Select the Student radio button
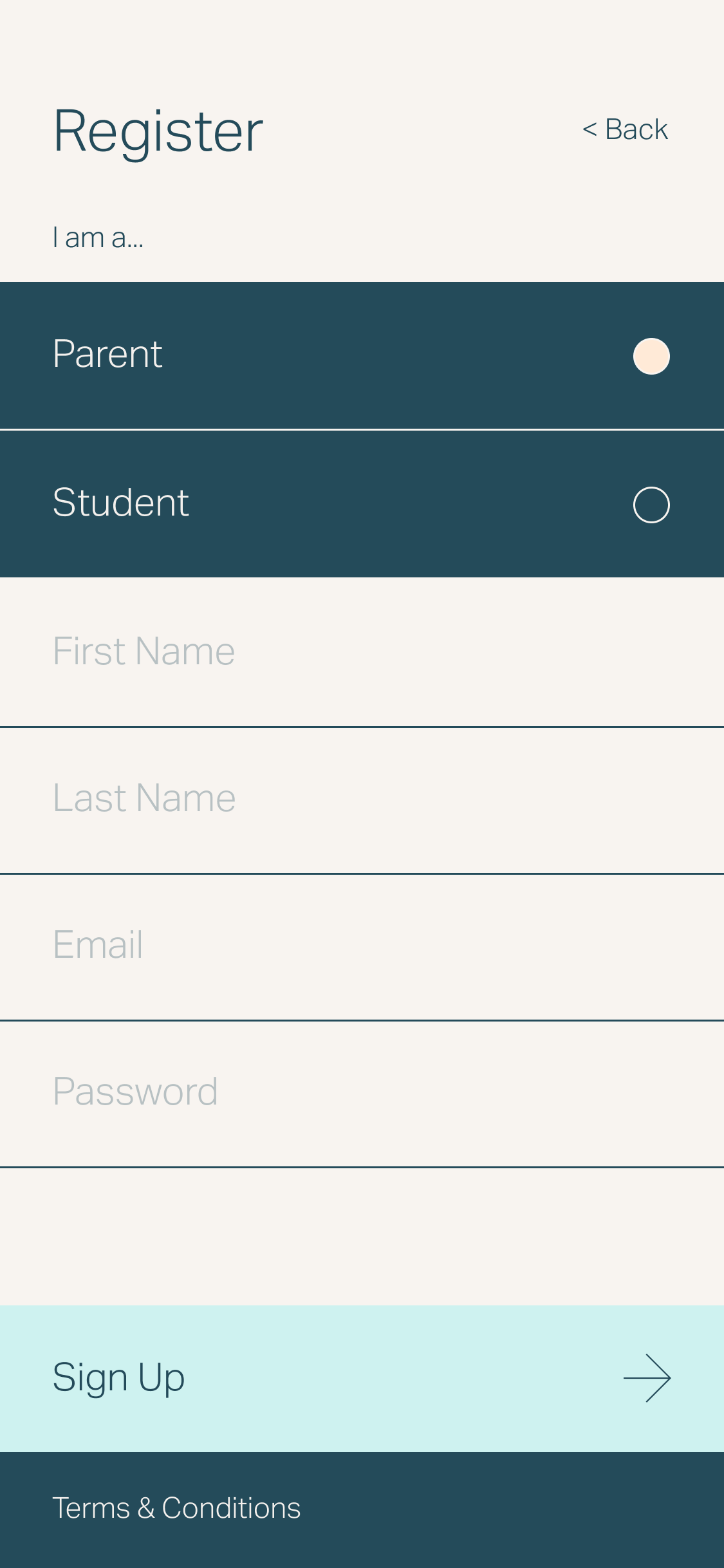This screenshot has width=724, height=1568. point(651,505)
